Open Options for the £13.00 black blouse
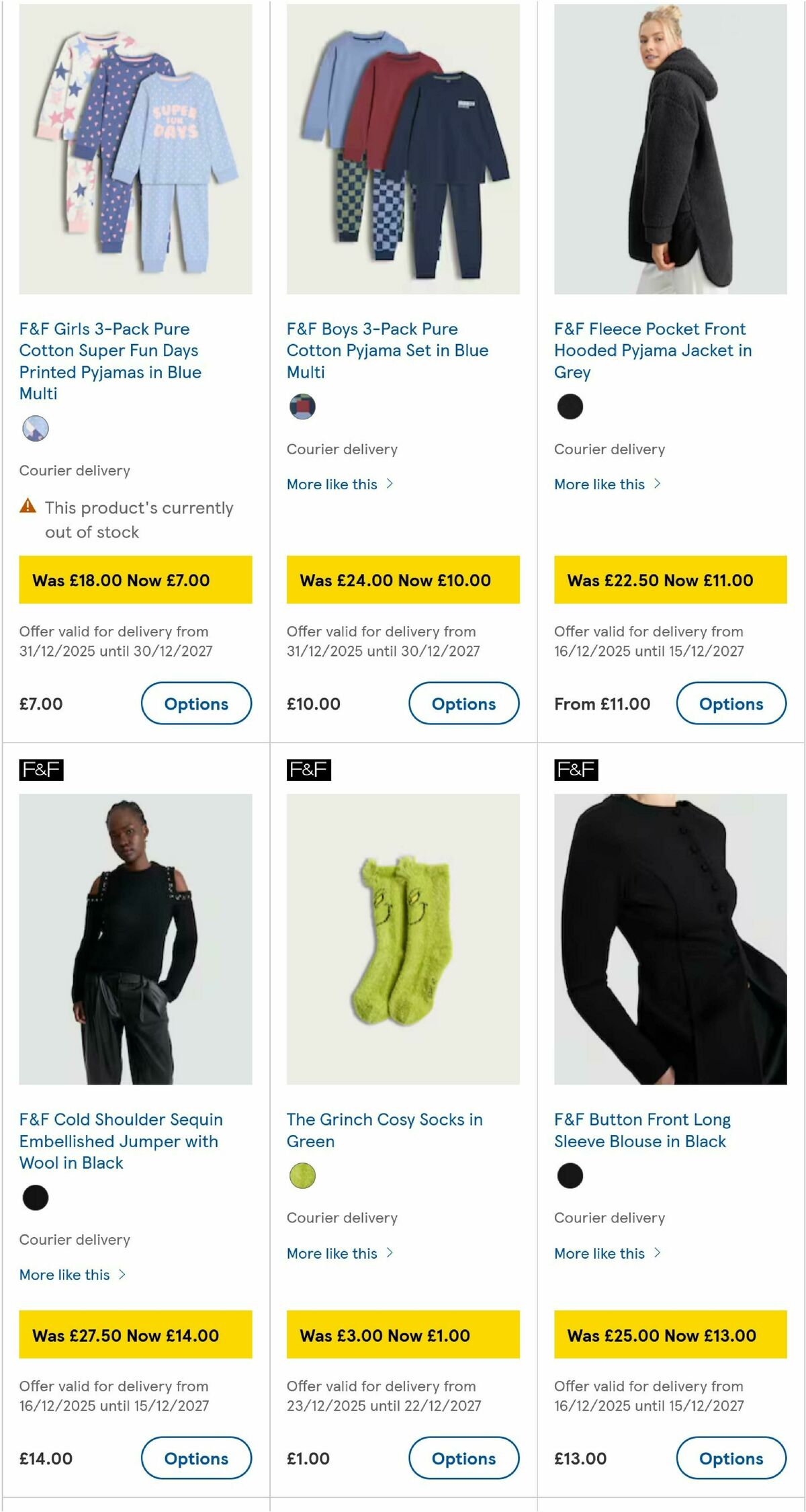Image resolution: width=806 pixels, height=1512 pixels. coord(731,1458)
